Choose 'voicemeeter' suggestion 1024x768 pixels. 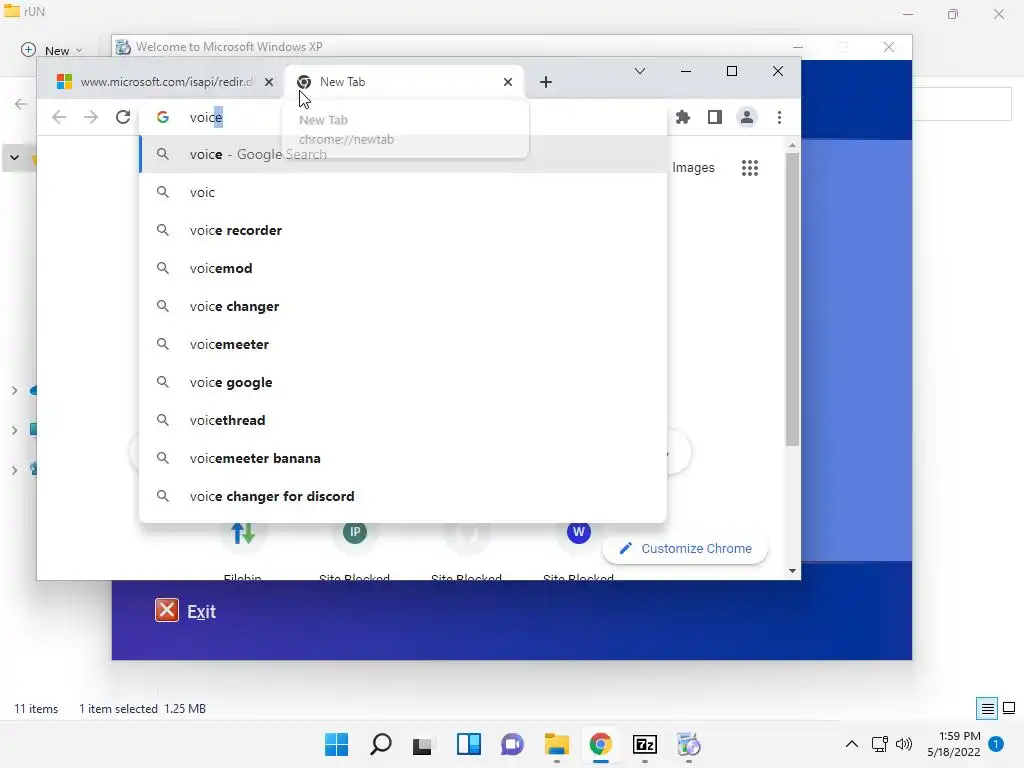403,344
